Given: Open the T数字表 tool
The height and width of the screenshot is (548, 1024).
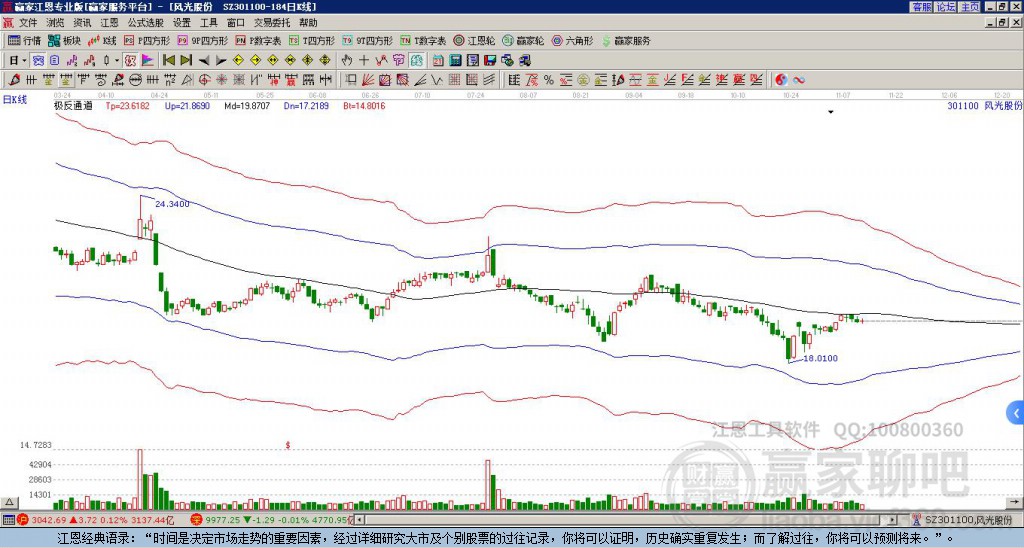Looking at the screenshot, I should [x=423, y=41].
